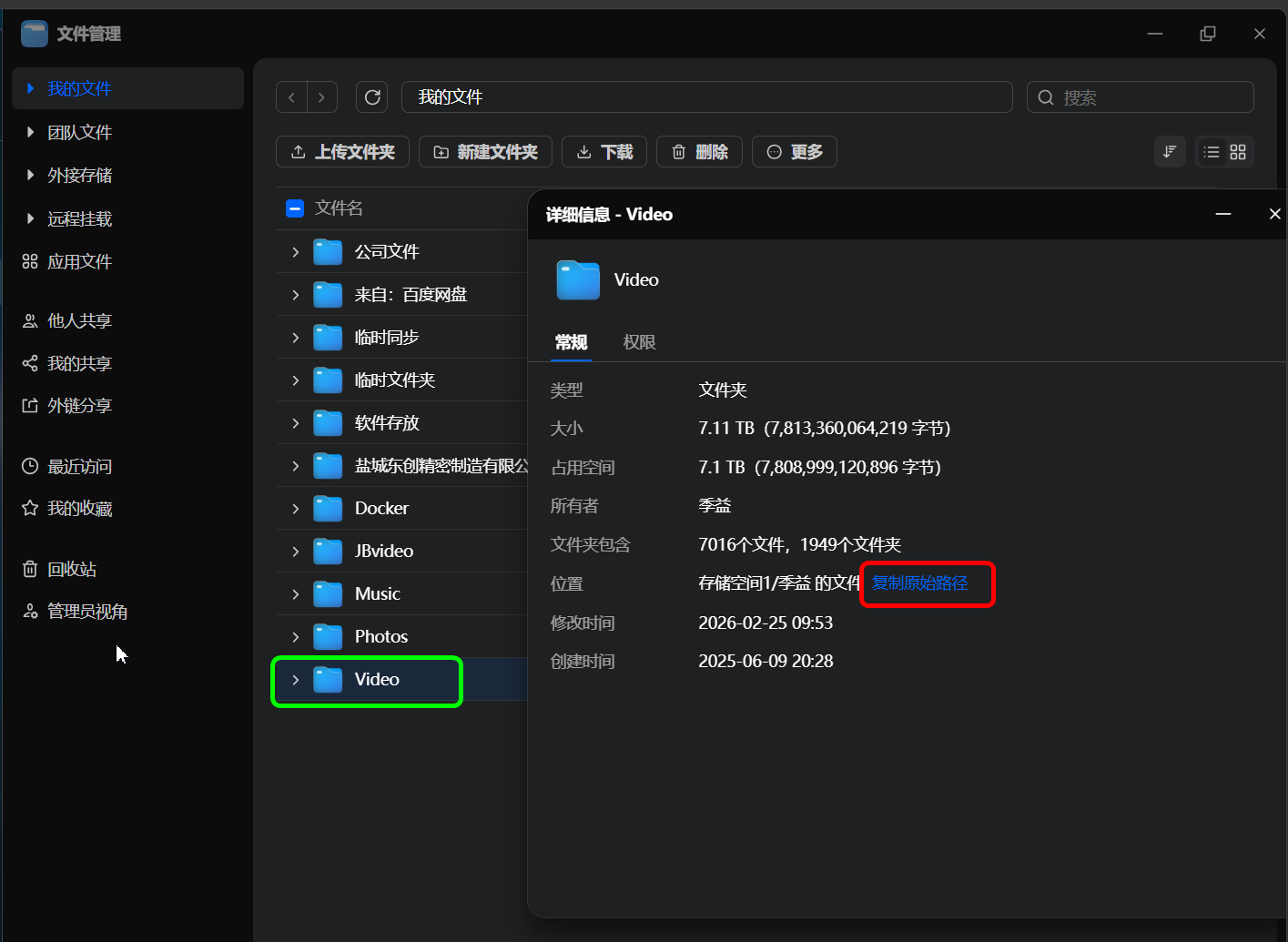Open 我的收藏 in the sidebar
The height and width of the screenshot is (942, 1288).
click(x=79, y=508)
